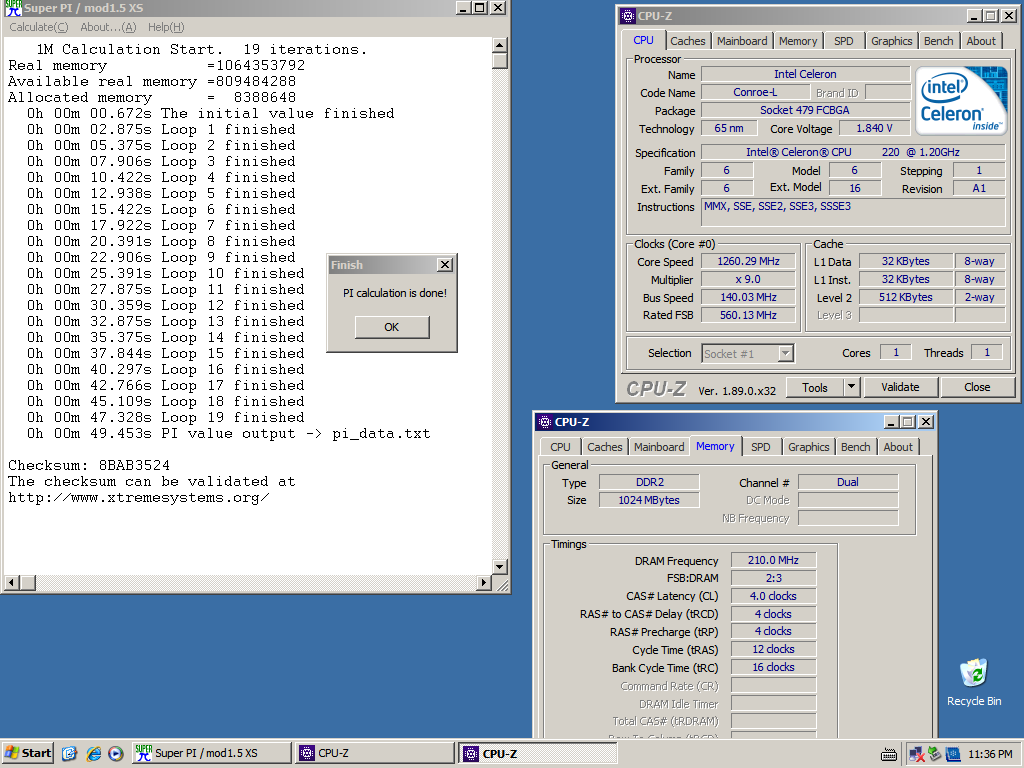1024x768 pixels.
Task: Click the Rated FSB 560.13 MHz field
Action: tap(748, 315)
